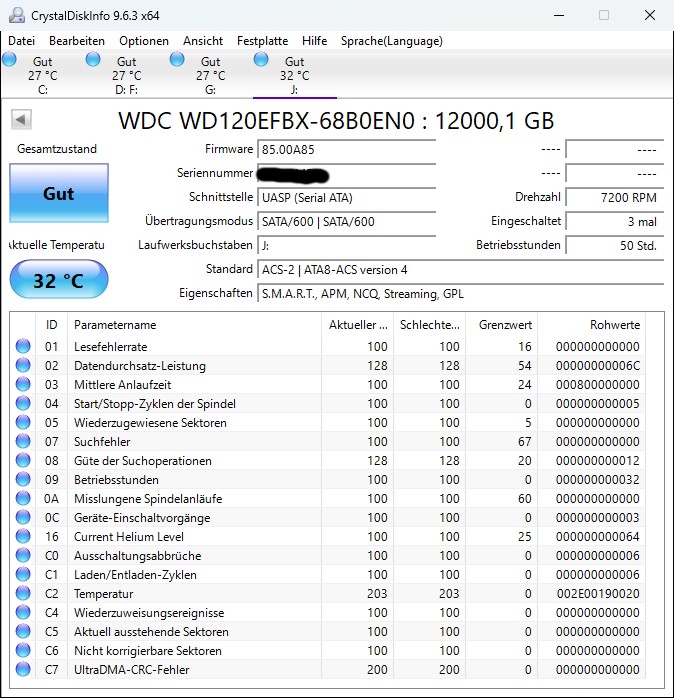The image size is (674, 698).
Task: Open the Optionen menu
Action: pyautogui.click(x=144, y=41)
